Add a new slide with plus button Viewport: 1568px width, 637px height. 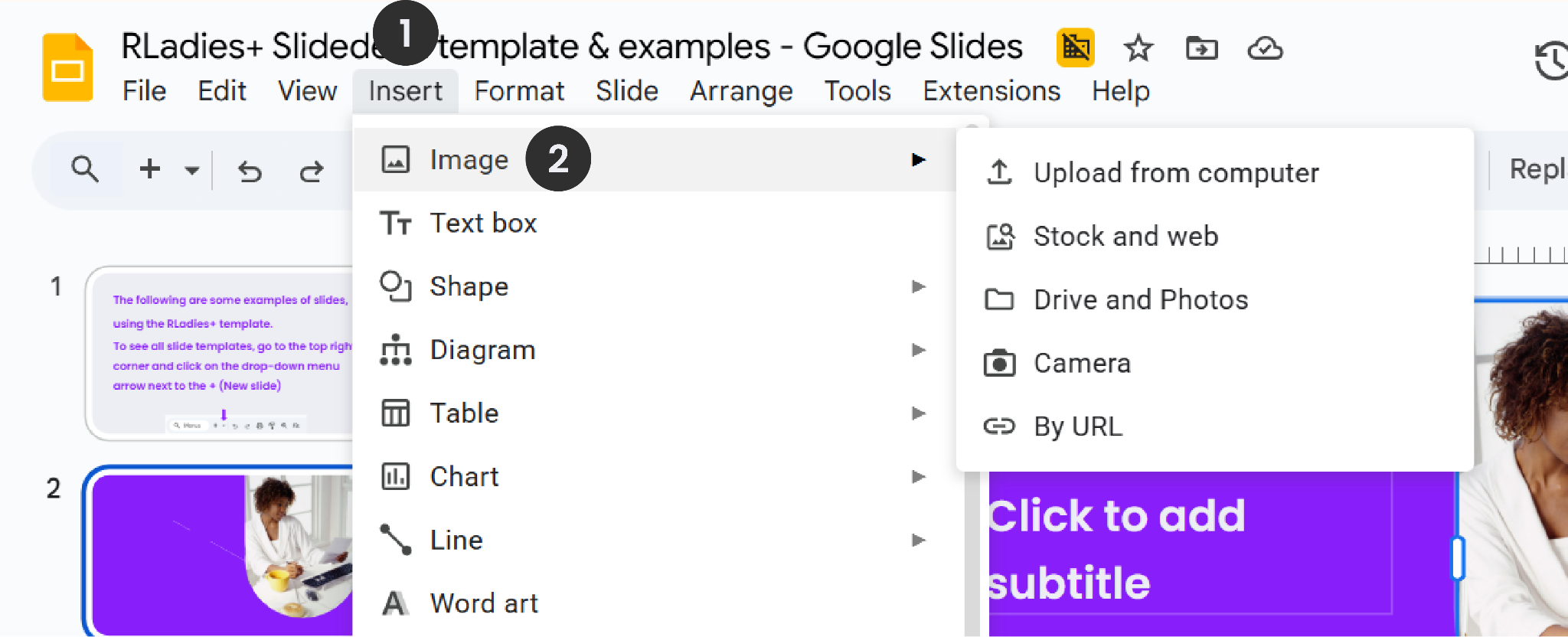point(150,168)
